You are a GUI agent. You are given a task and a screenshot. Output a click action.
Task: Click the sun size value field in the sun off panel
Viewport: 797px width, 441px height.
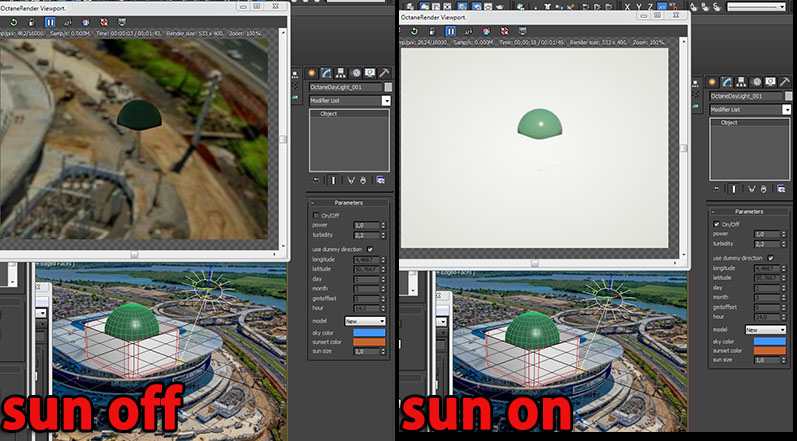click(x=366, y=352)
